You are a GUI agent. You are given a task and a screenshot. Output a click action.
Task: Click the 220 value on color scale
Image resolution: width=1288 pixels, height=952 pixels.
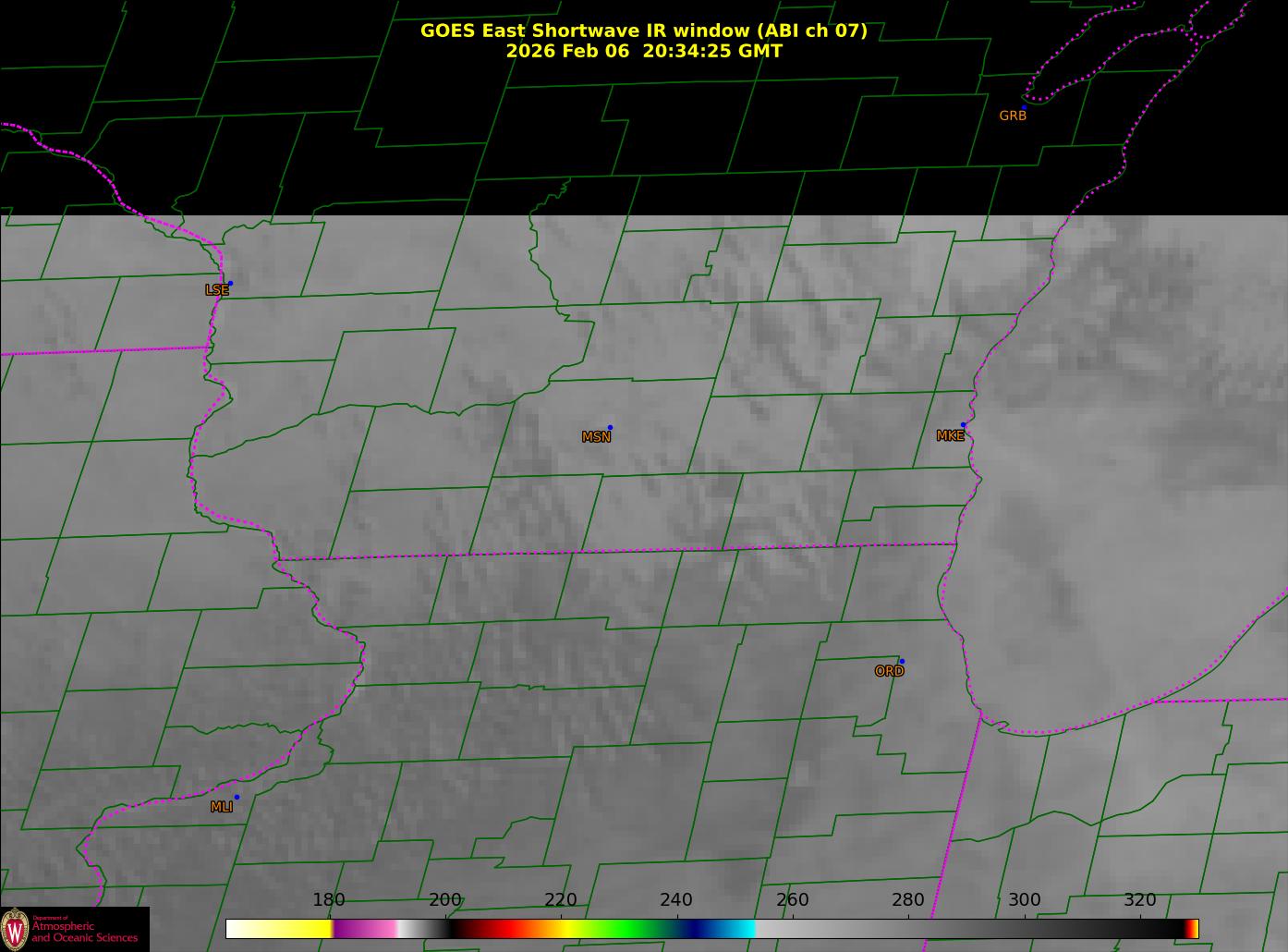tap(560, 900)
